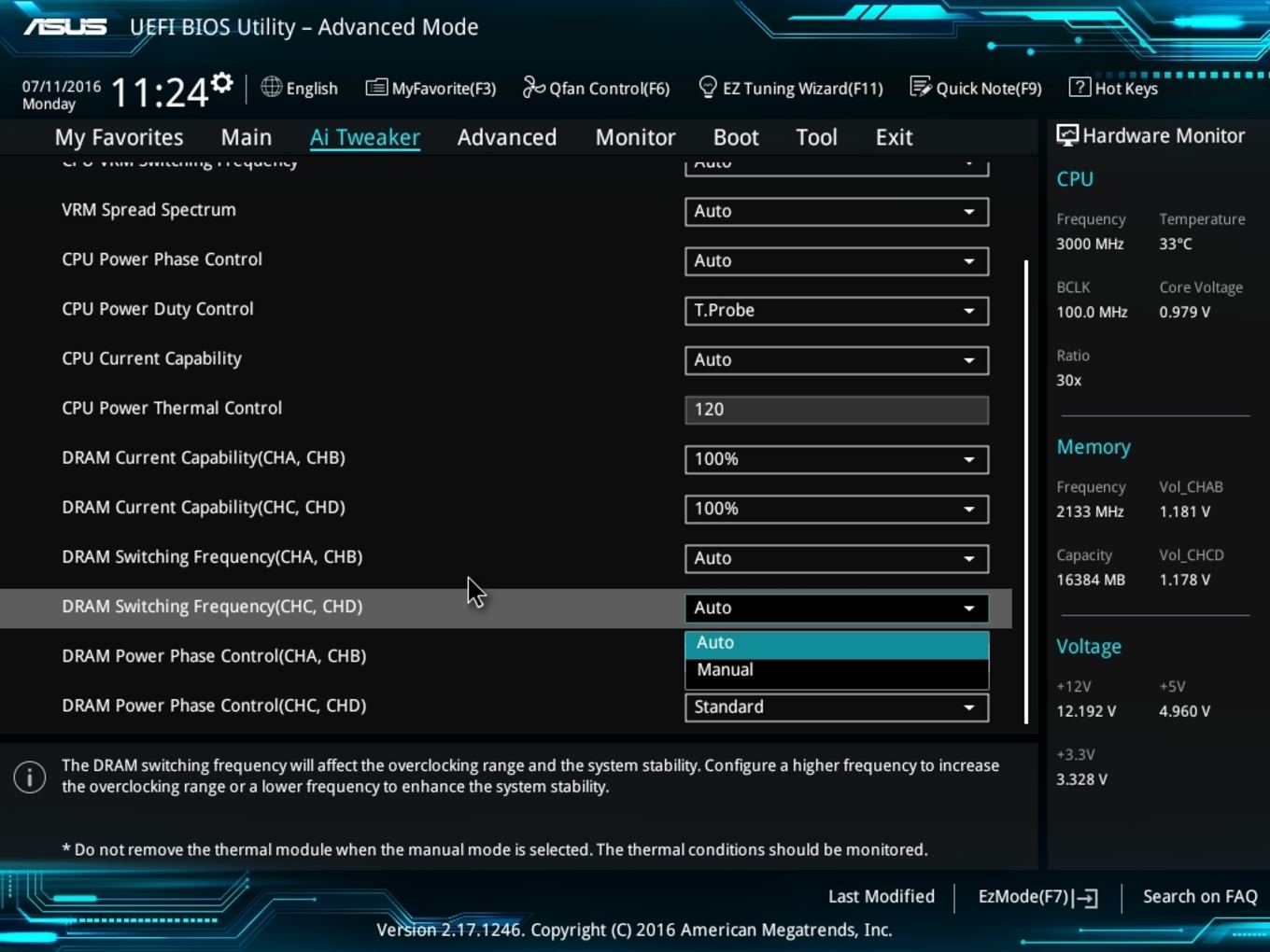Expand CPU Current Capability dropdown
The width and height of the screenshot is (1270, 952).
click(x=837, y=359)
